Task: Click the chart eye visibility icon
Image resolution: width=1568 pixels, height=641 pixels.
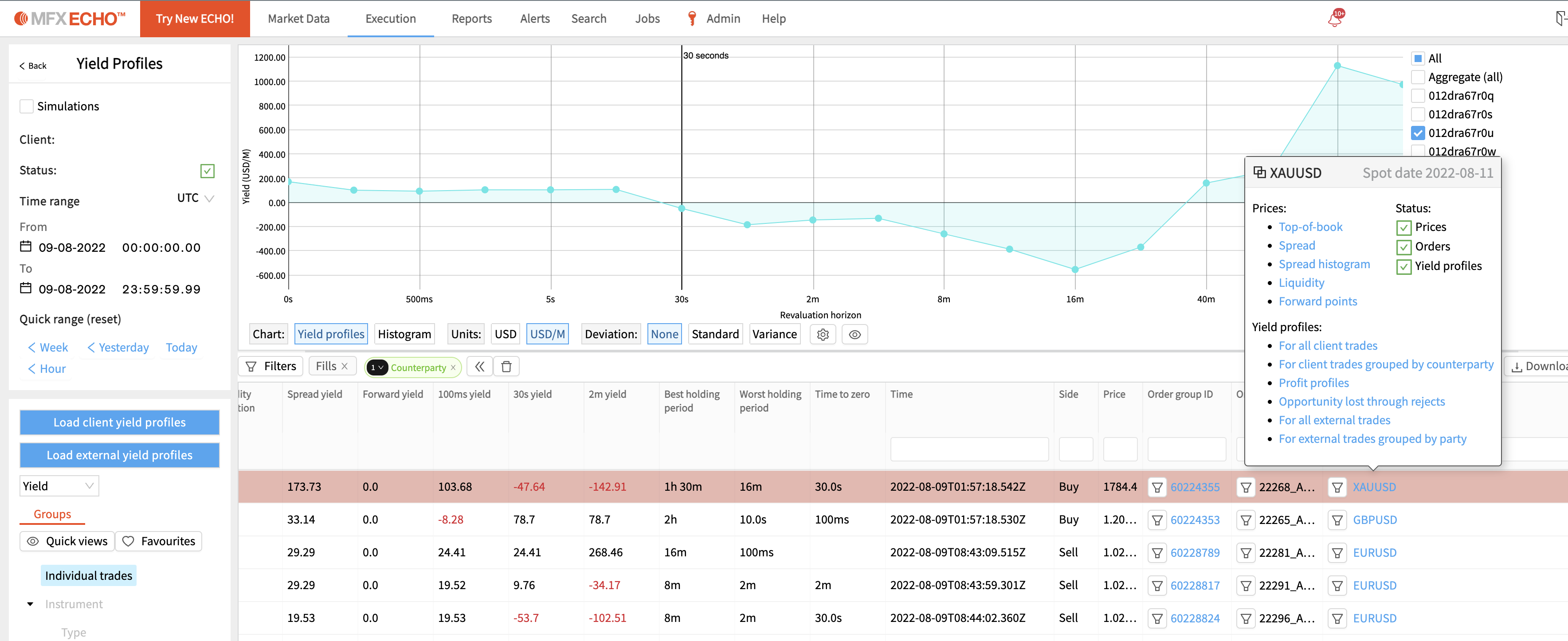Action: click(855, 334)
